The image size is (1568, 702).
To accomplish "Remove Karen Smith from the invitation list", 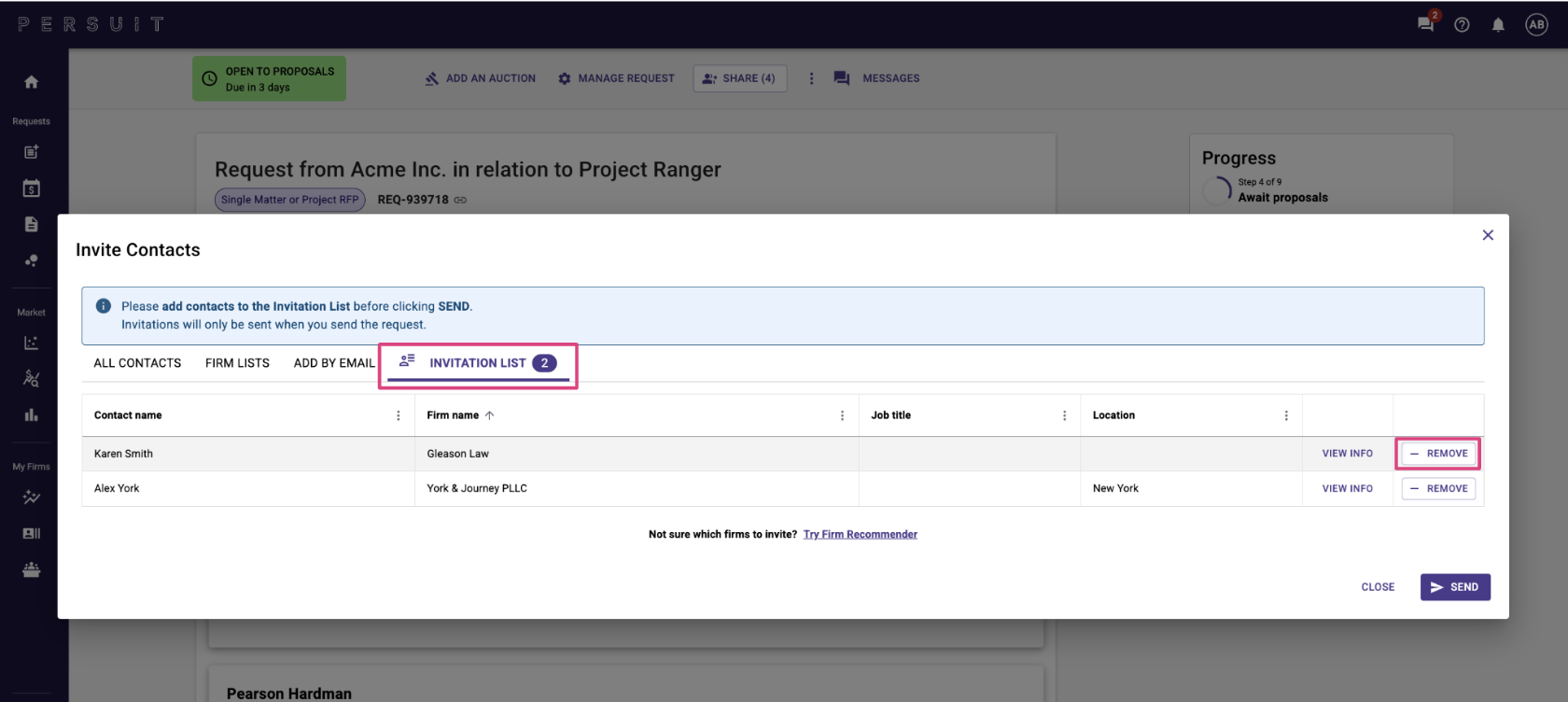I will (x=1438, y=454).
